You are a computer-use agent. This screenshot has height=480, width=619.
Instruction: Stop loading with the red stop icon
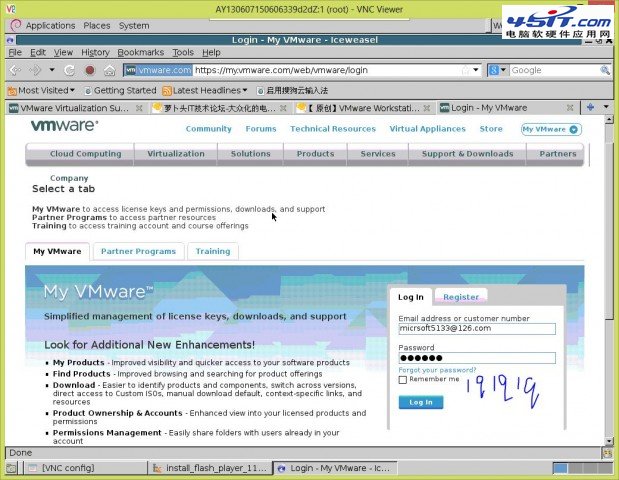90,70
